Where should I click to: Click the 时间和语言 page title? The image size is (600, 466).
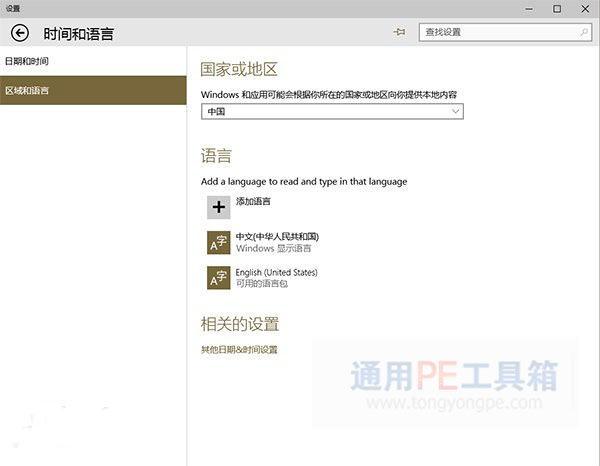click(78, 34)
